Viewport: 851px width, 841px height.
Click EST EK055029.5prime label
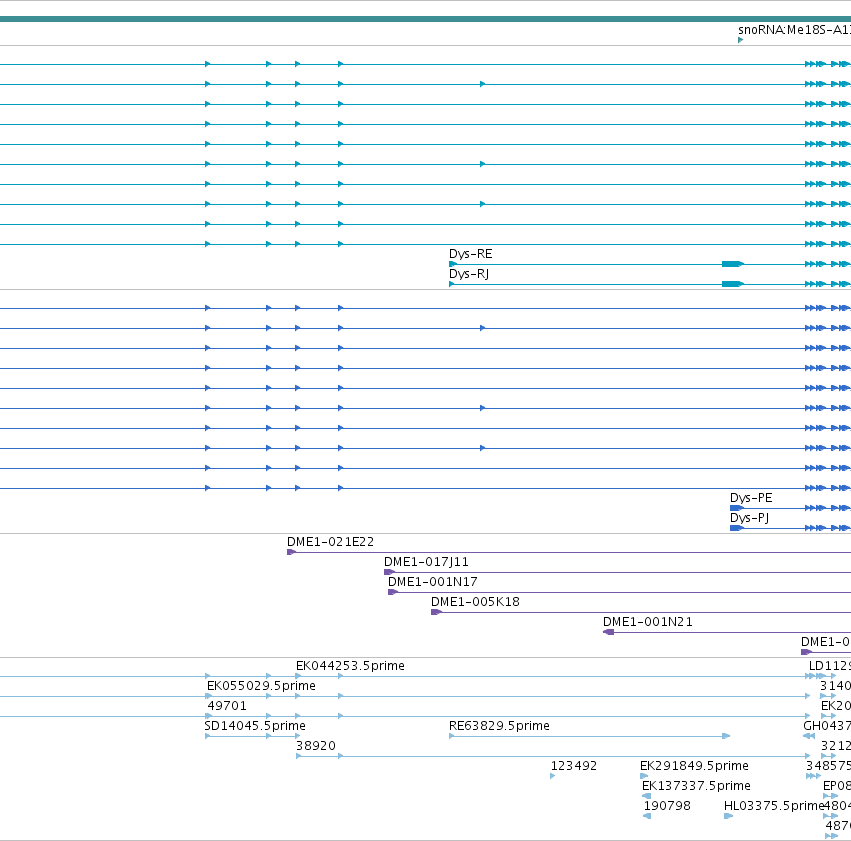click(x=261, y=686)
